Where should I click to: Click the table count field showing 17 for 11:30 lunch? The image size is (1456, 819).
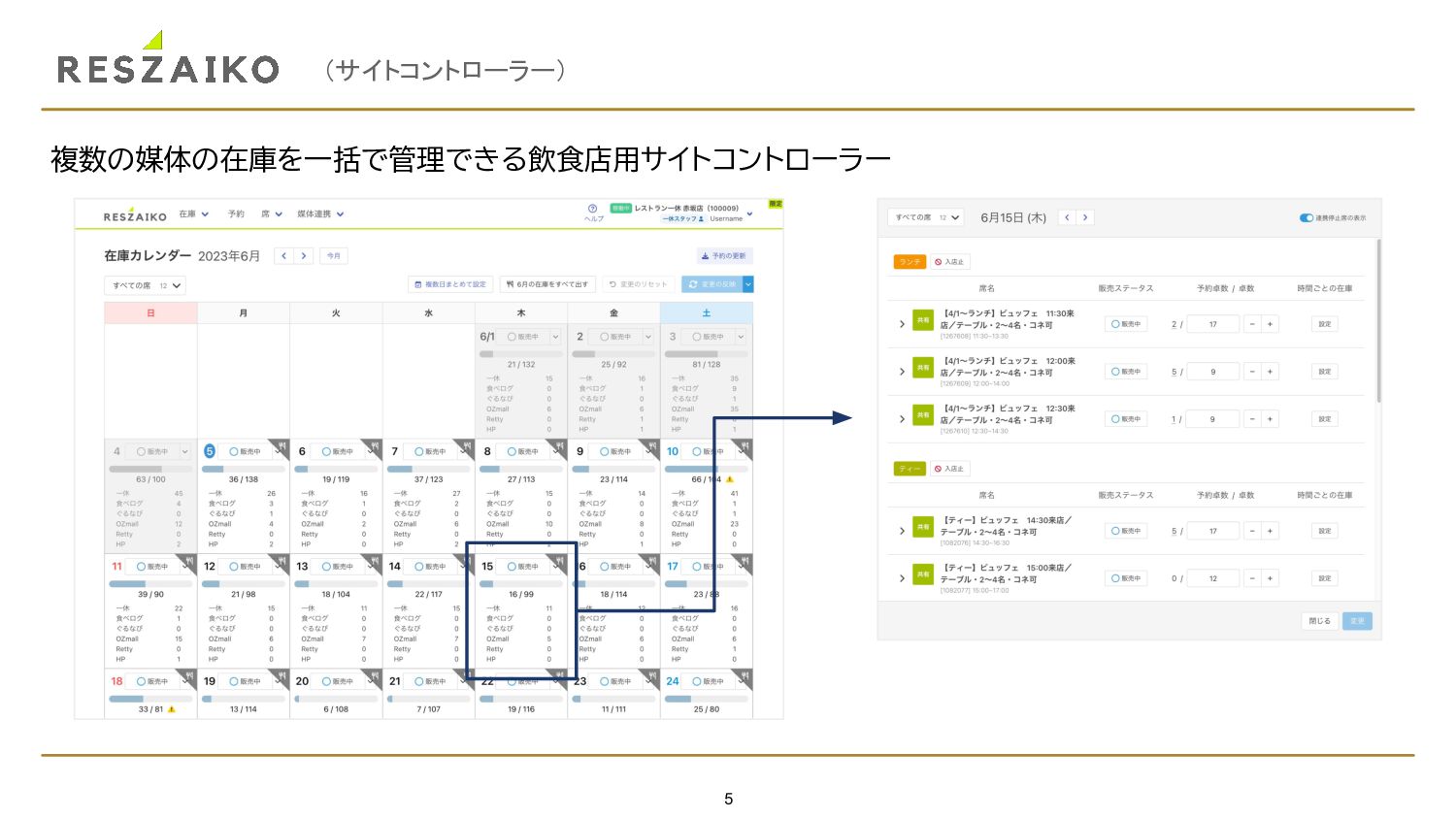pyautogui.click(x=1212, y=324)
